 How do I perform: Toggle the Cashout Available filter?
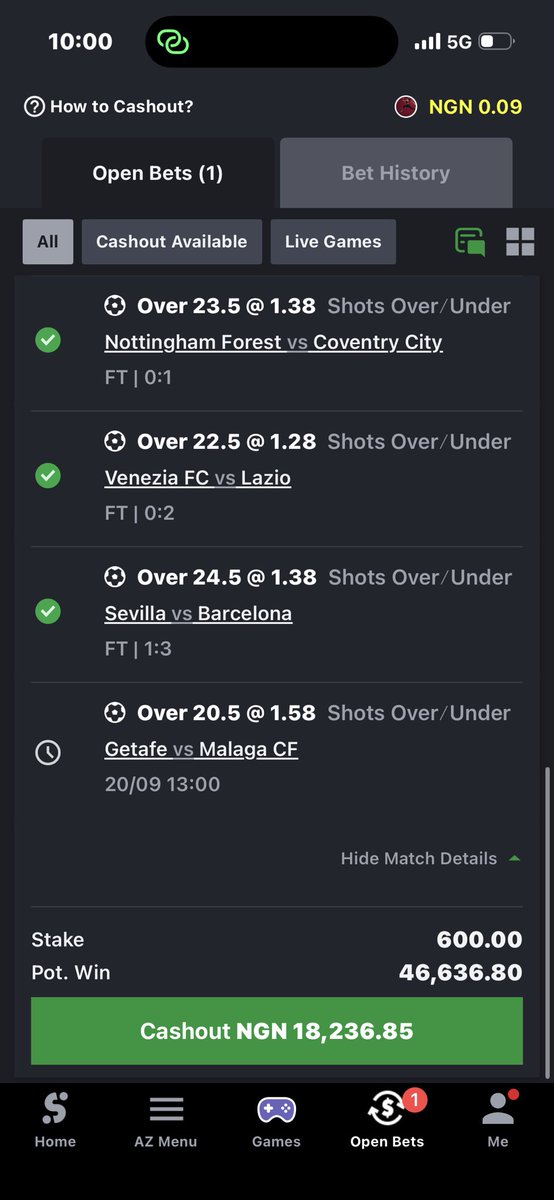(x=171, y=242)
